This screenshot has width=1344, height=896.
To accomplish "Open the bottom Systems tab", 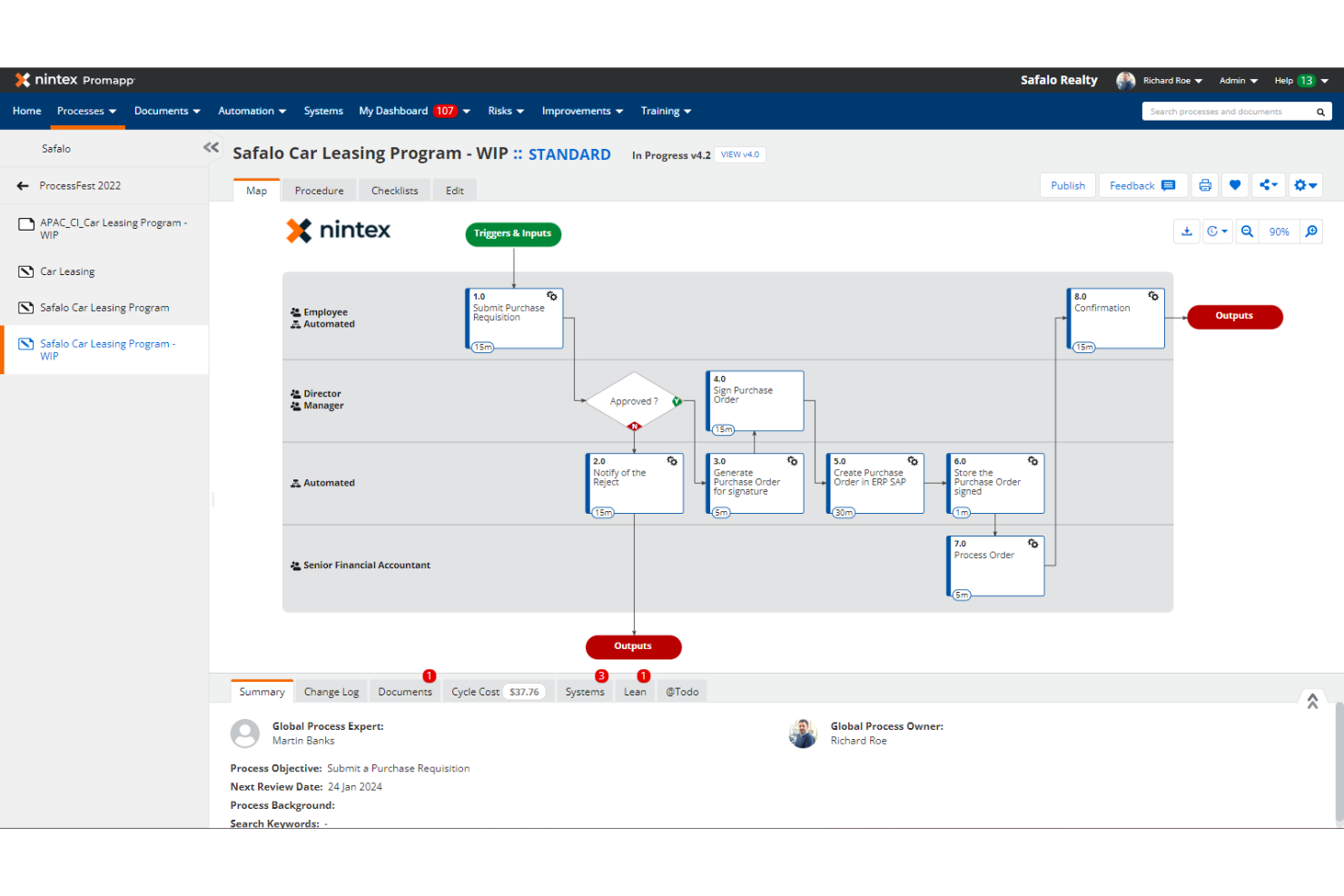I will pos(585,692).
